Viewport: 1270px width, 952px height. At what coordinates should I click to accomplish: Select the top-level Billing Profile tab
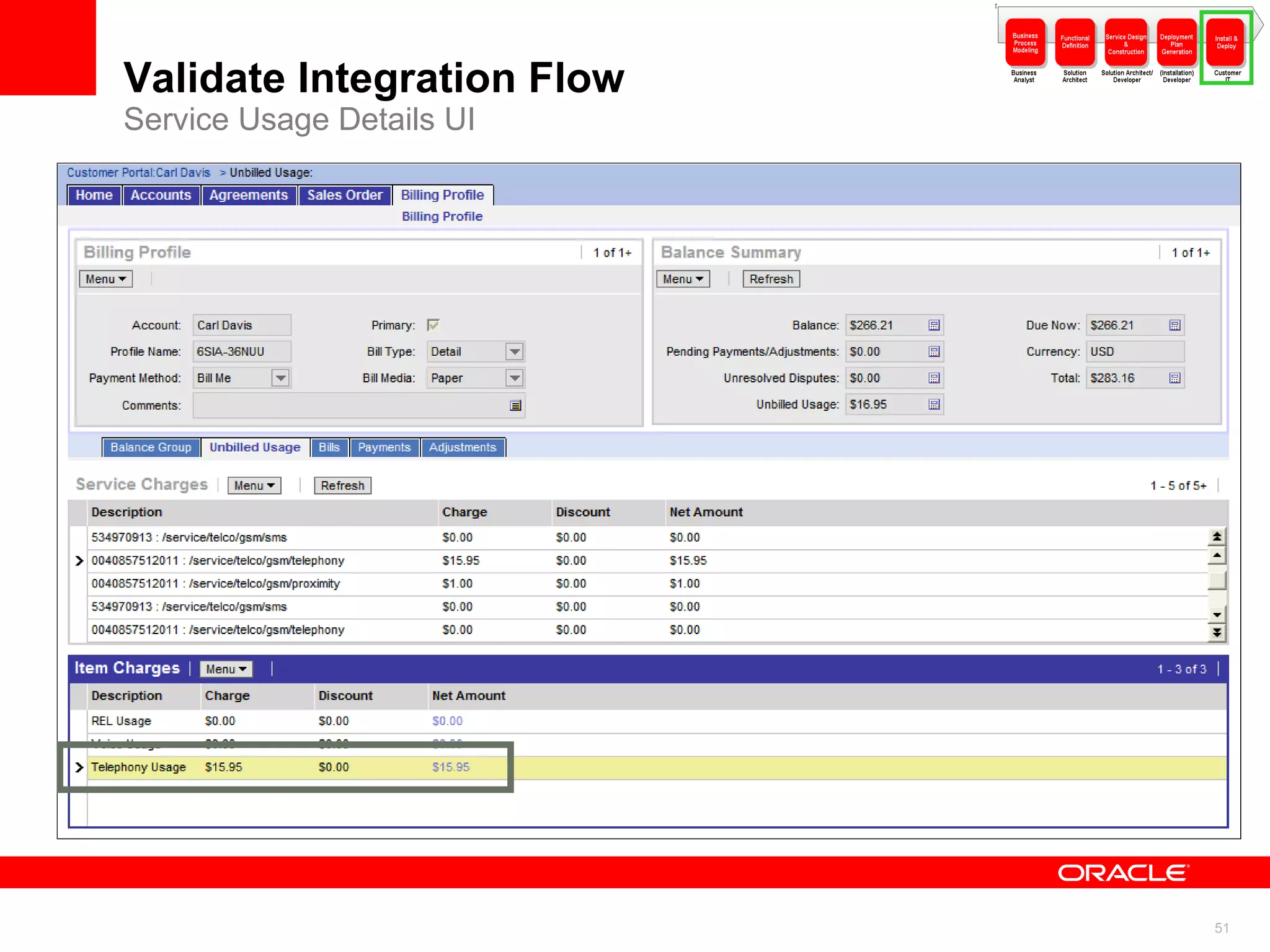(x=443, y=195)
